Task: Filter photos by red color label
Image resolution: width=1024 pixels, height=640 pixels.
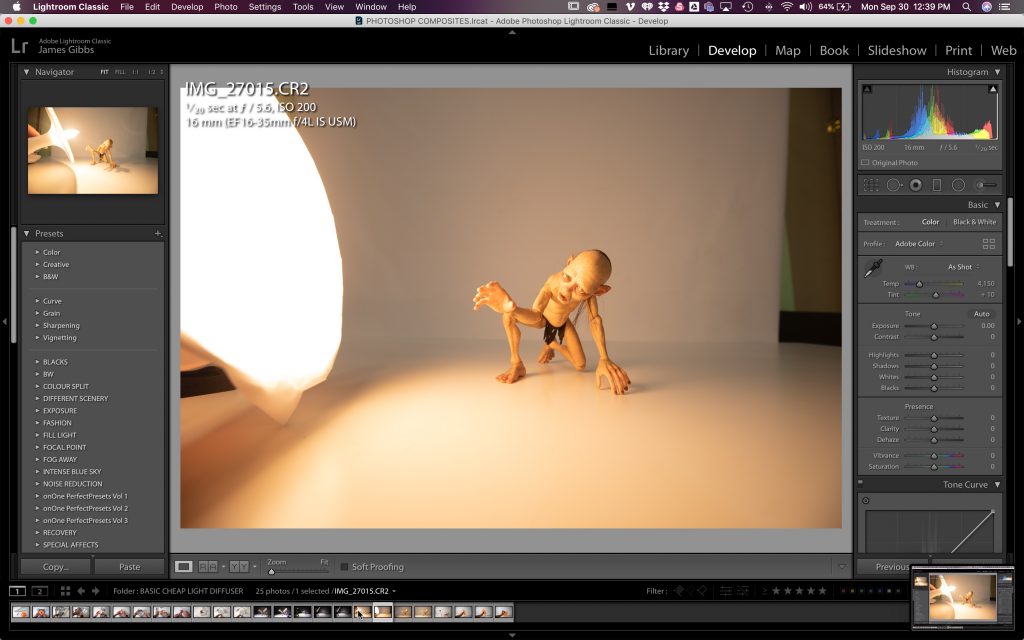Action: (844, 591)
